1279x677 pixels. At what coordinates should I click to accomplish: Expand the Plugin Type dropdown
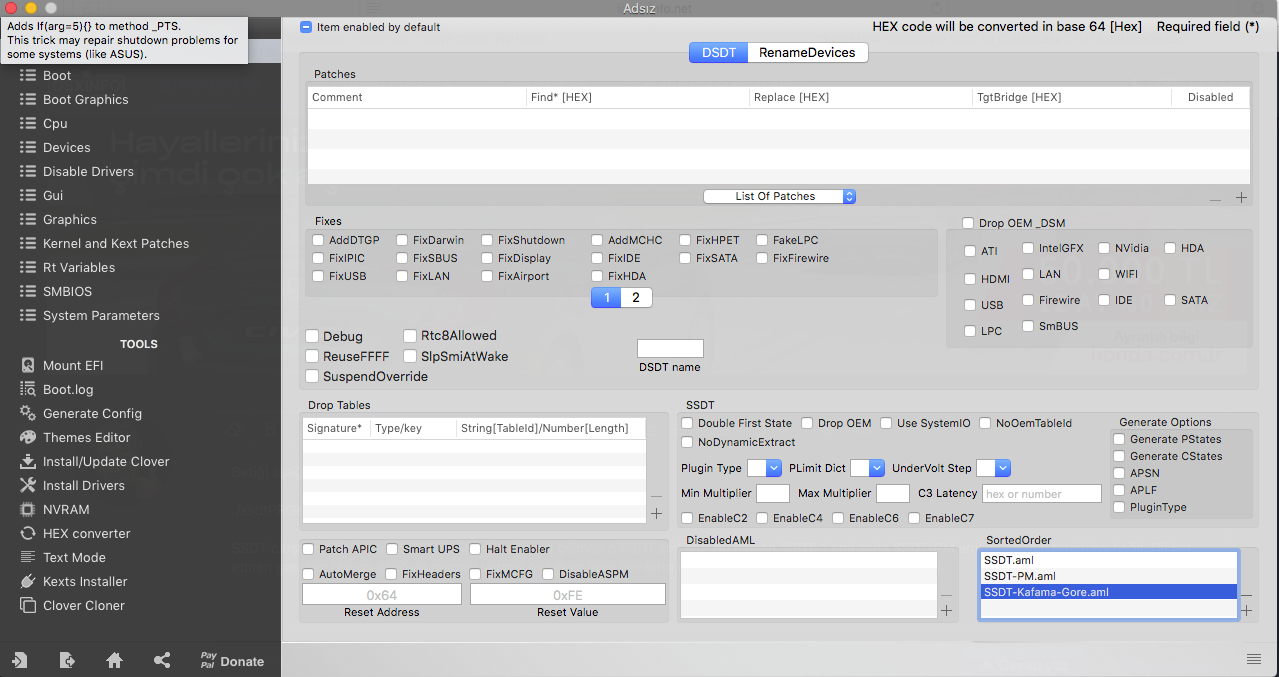pos(765,468)
